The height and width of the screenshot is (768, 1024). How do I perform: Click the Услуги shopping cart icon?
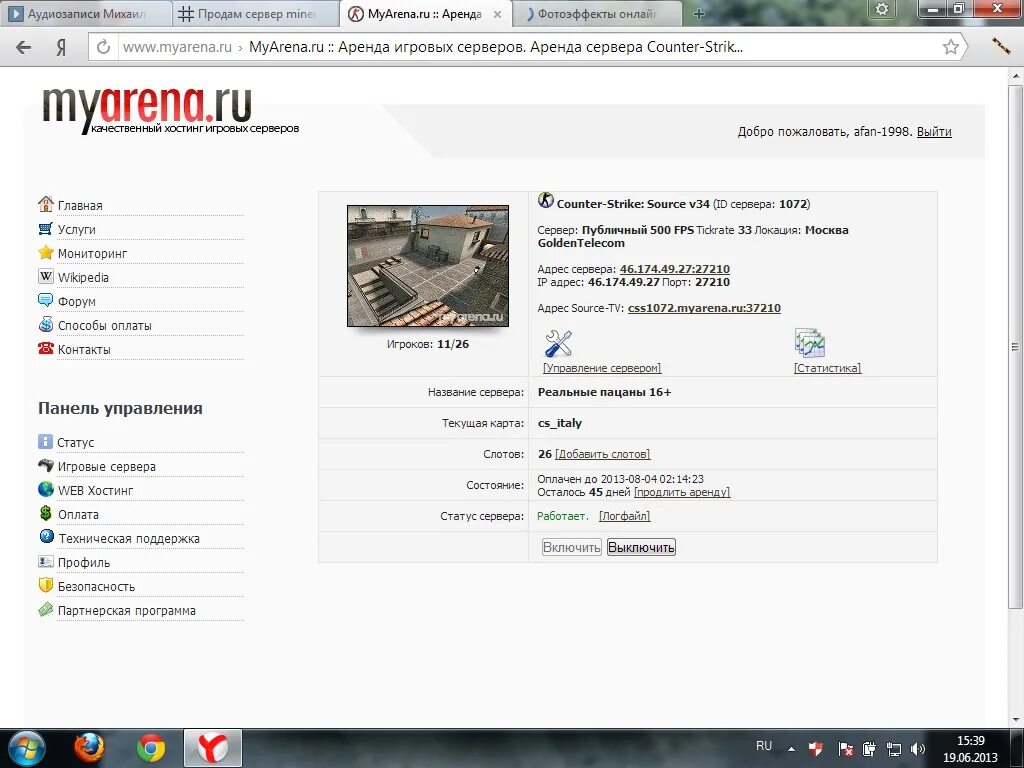[46, 229]
